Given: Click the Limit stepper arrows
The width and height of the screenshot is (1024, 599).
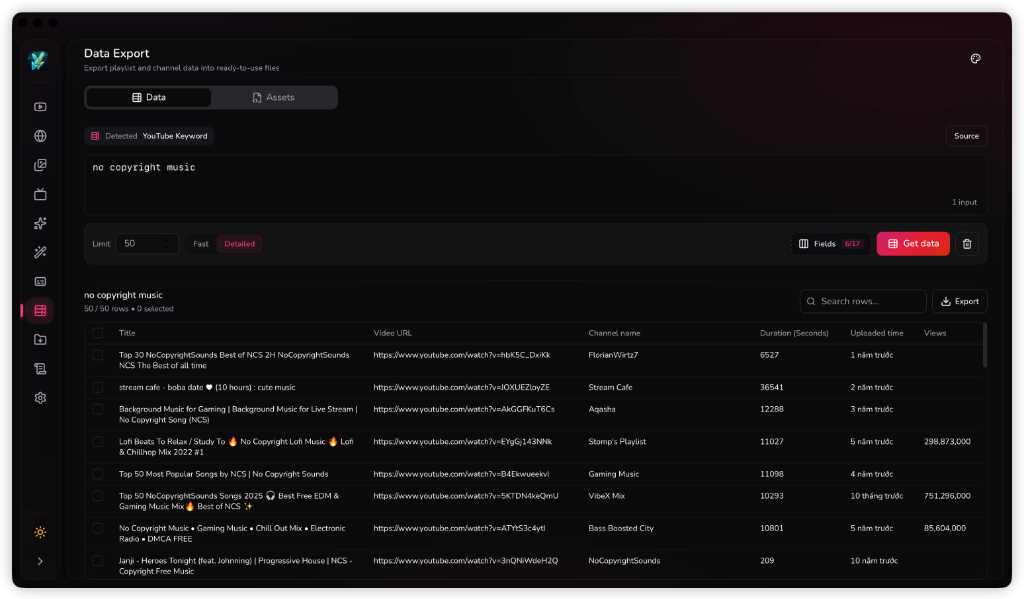Looking at the screenshot, I should pyautogui.click(x=166, y=244).
